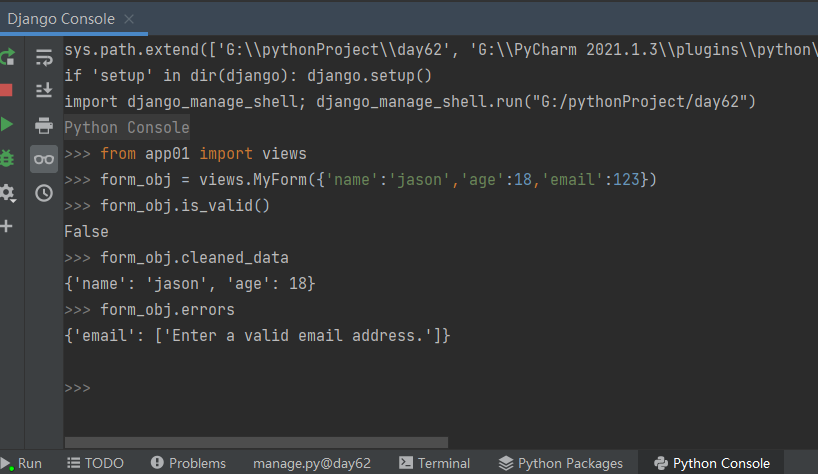Toggle the show variables glasses icon
818x474 pixels.
pos(43,159)
